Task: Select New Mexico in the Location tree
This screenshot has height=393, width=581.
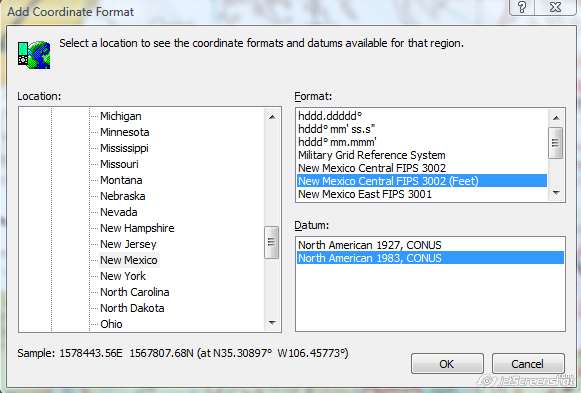Action: [x=129, y=260]
